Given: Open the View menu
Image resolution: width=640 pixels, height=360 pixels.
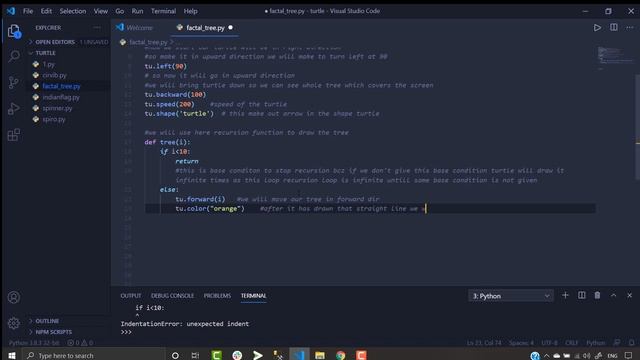Looking at the screenshot, I should click(100, 11).
